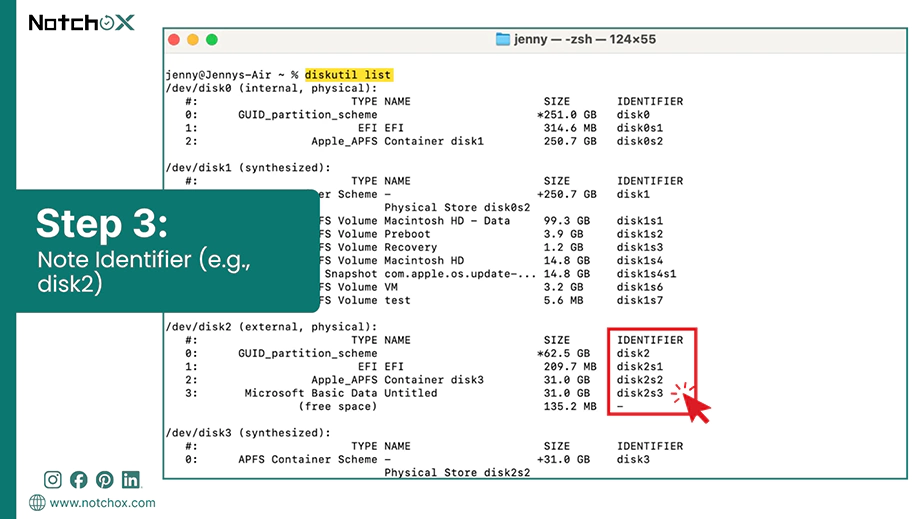
Task: Click the size '135.2 MB'
Action: click(x=570, y=407)
